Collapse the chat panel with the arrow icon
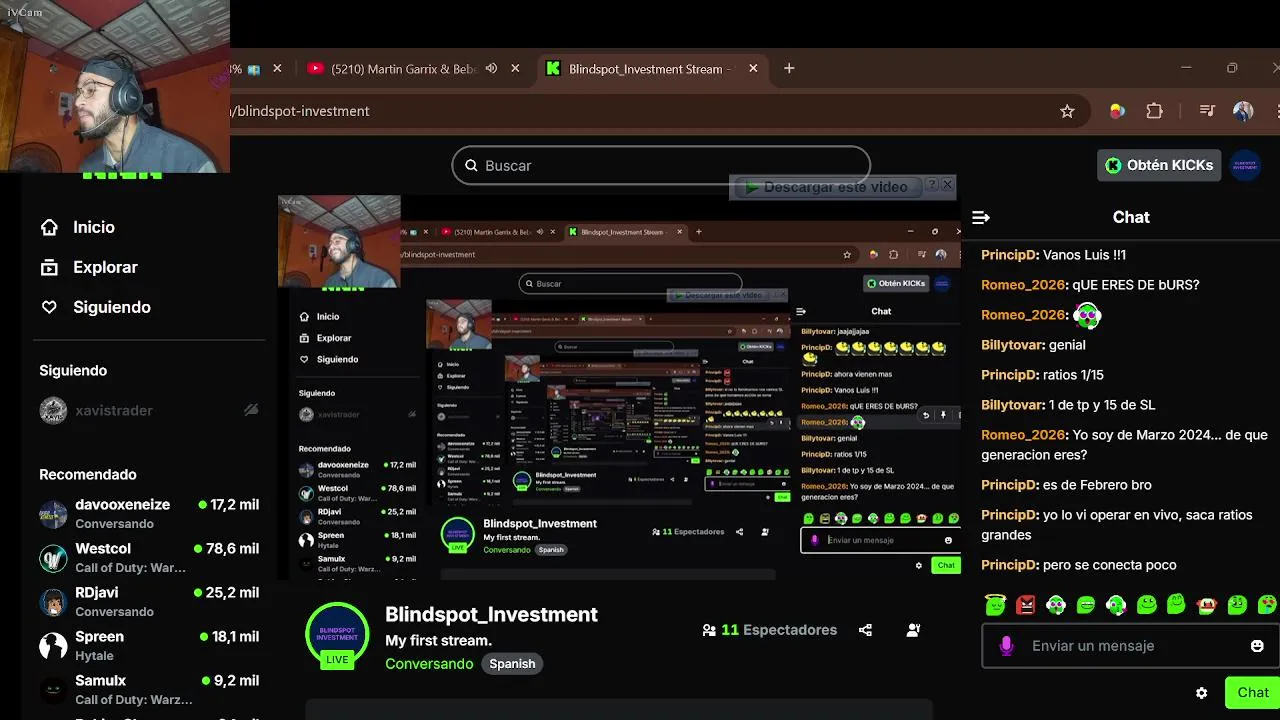The width and height of the screenshot is (1280, 720). point(981,217)
